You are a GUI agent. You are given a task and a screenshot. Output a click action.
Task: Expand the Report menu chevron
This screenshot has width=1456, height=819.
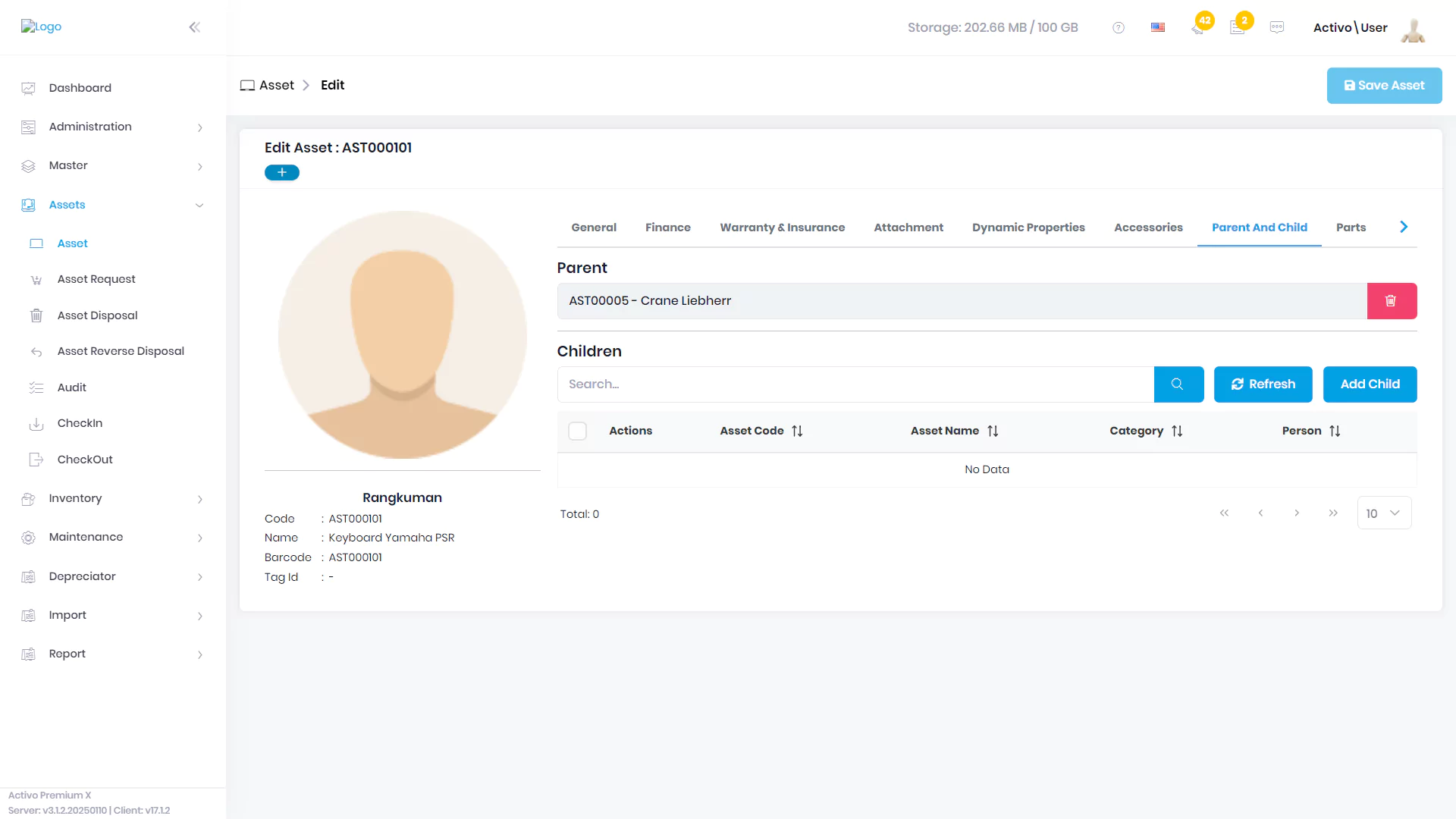[200, 654]
